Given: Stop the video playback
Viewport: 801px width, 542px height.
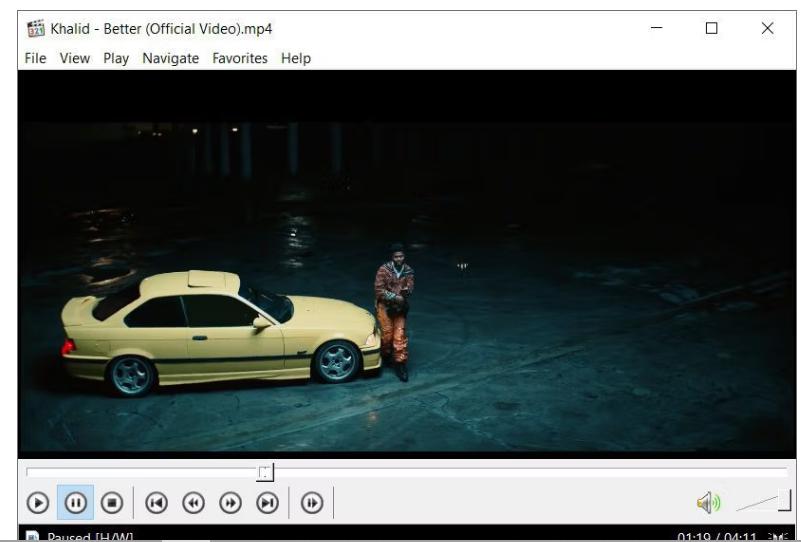Looking at the screenshot, I should 111,503.
